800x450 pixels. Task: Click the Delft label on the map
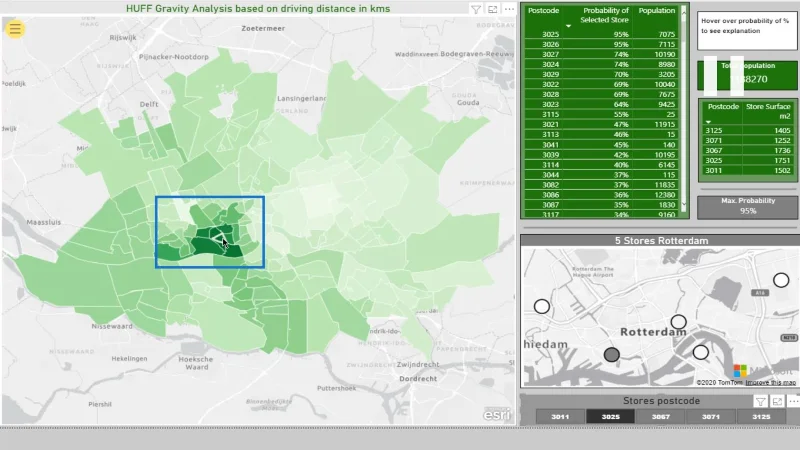pyautogui.click(x=149, y=104)
